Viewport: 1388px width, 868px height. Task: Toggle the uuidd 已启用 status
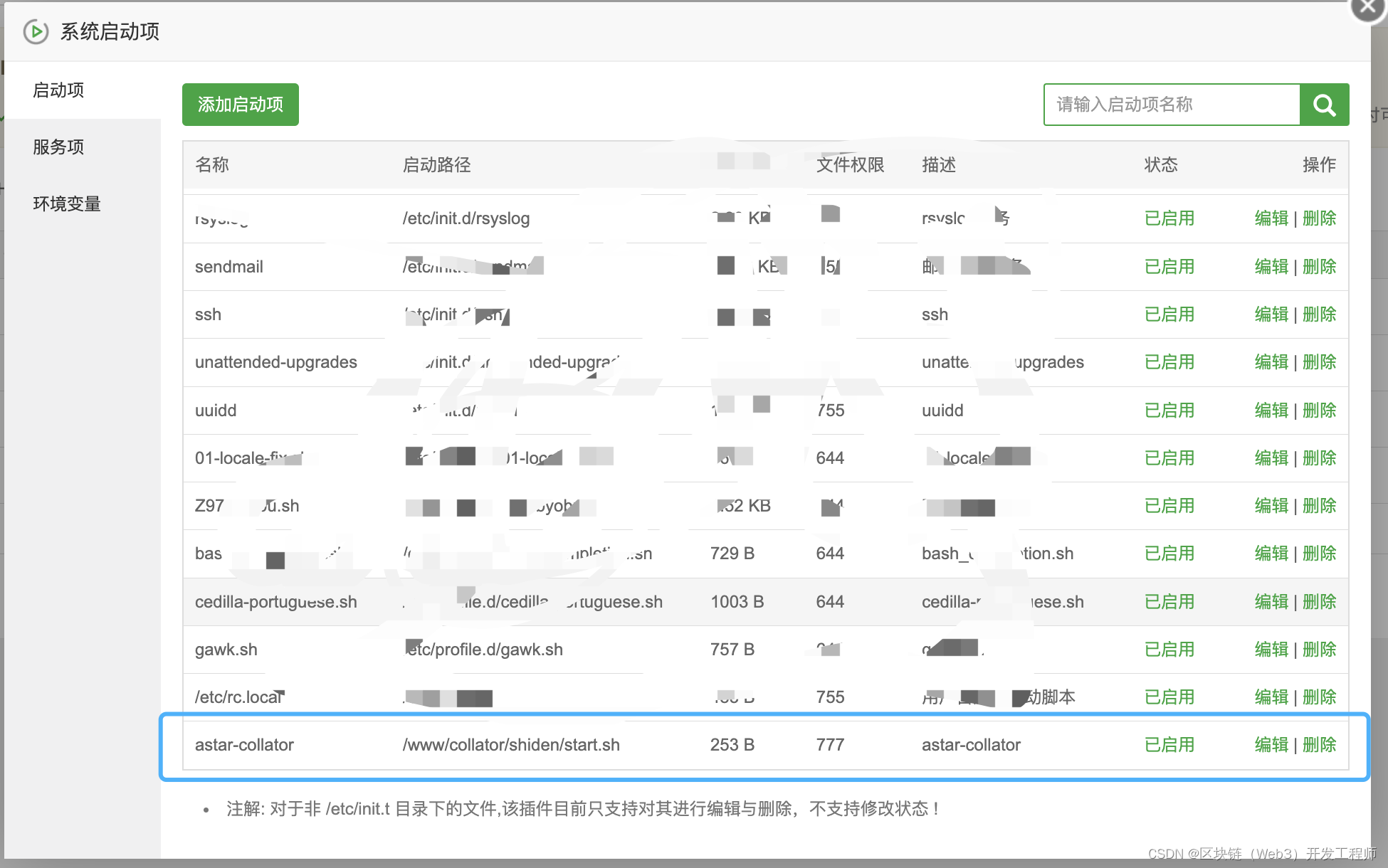1169,411
